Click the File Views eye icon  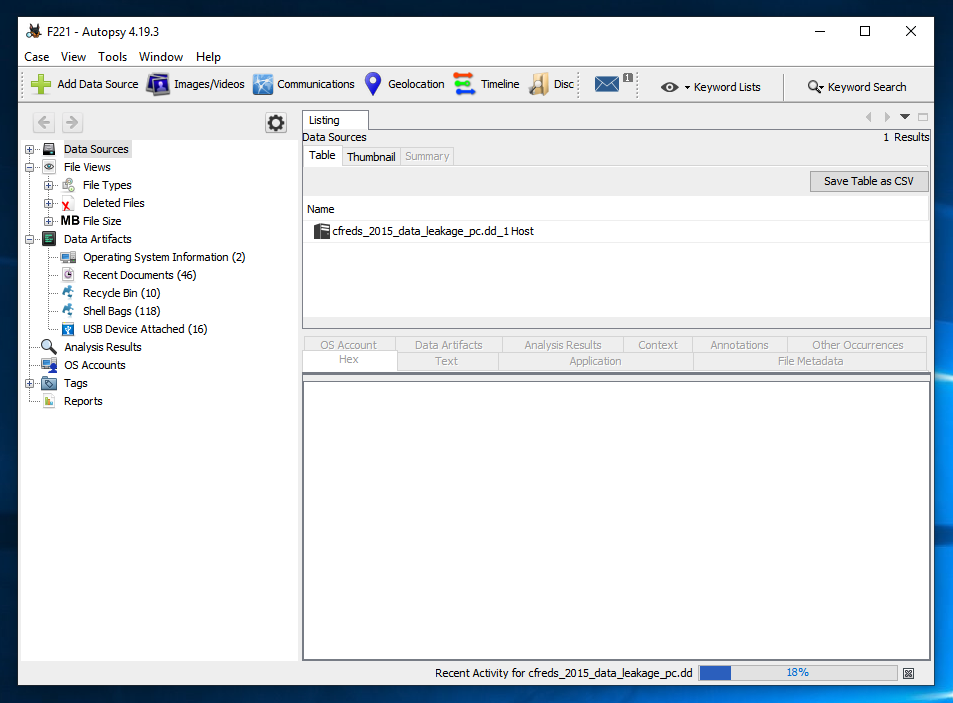[49, 167]
